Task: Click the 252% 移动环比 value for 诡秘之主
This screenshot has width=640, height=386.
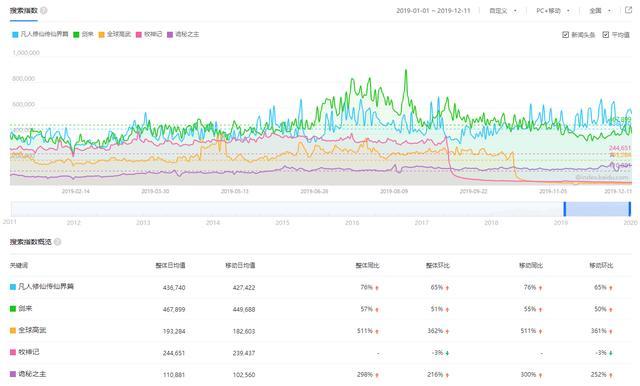Action: click(599, 374)
